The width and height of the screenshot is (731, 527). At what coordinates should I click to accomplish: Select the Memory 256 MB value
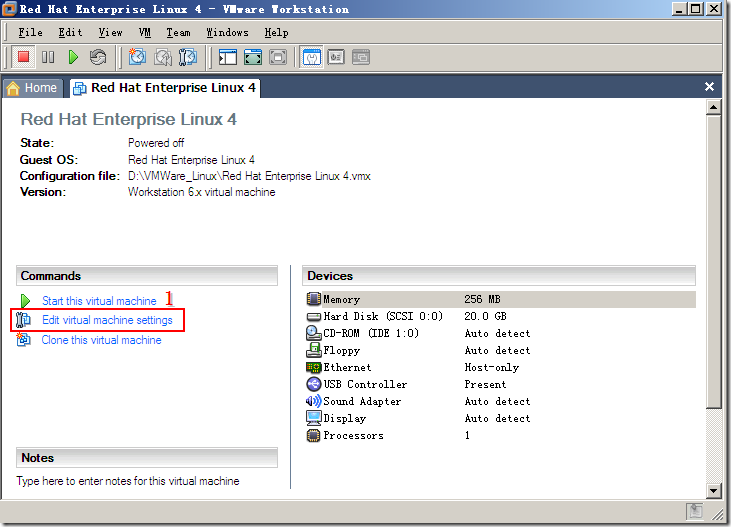tap(482, 299)
